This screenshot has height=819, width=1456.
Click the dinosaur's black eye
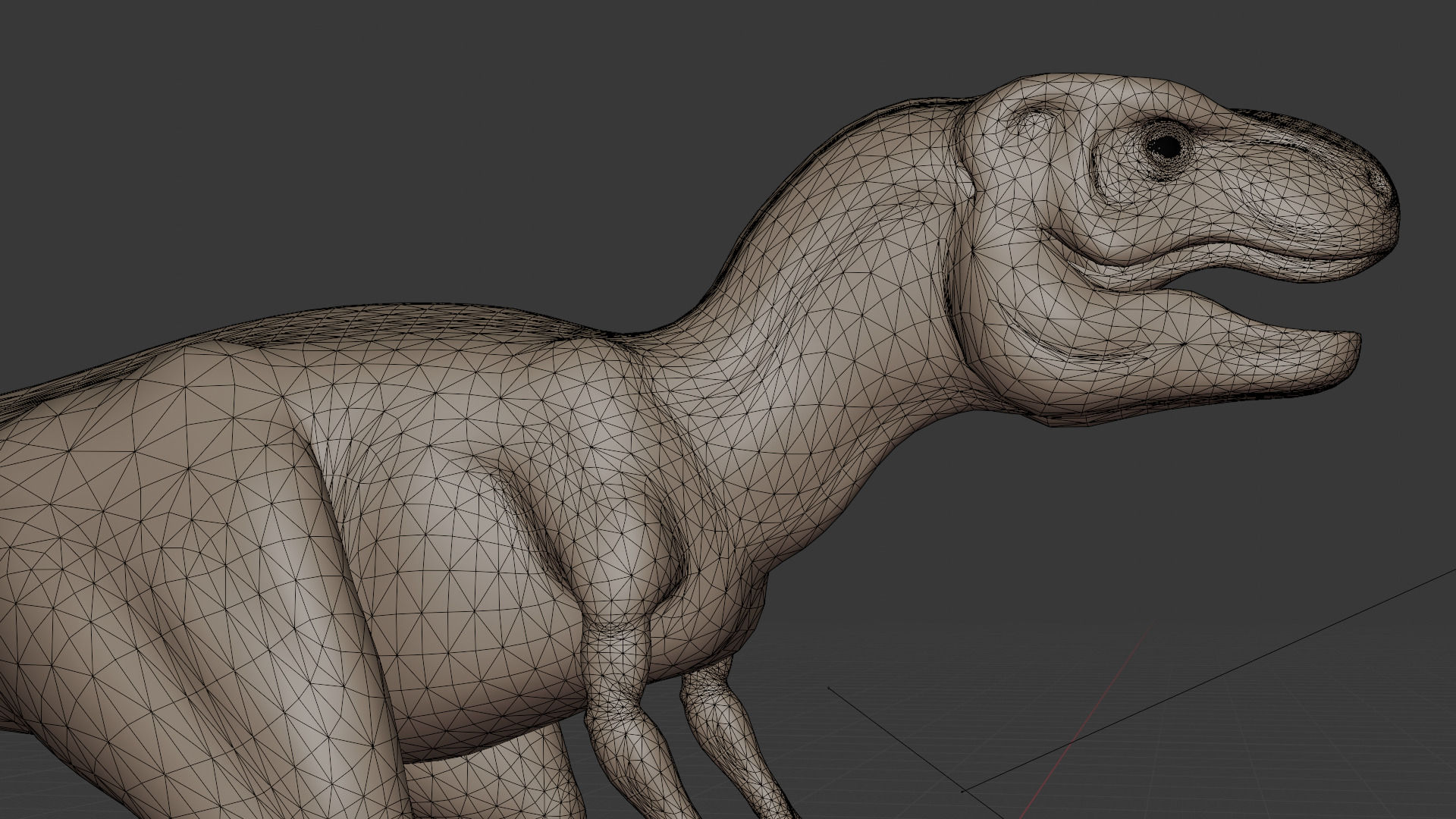point(1166,147)
